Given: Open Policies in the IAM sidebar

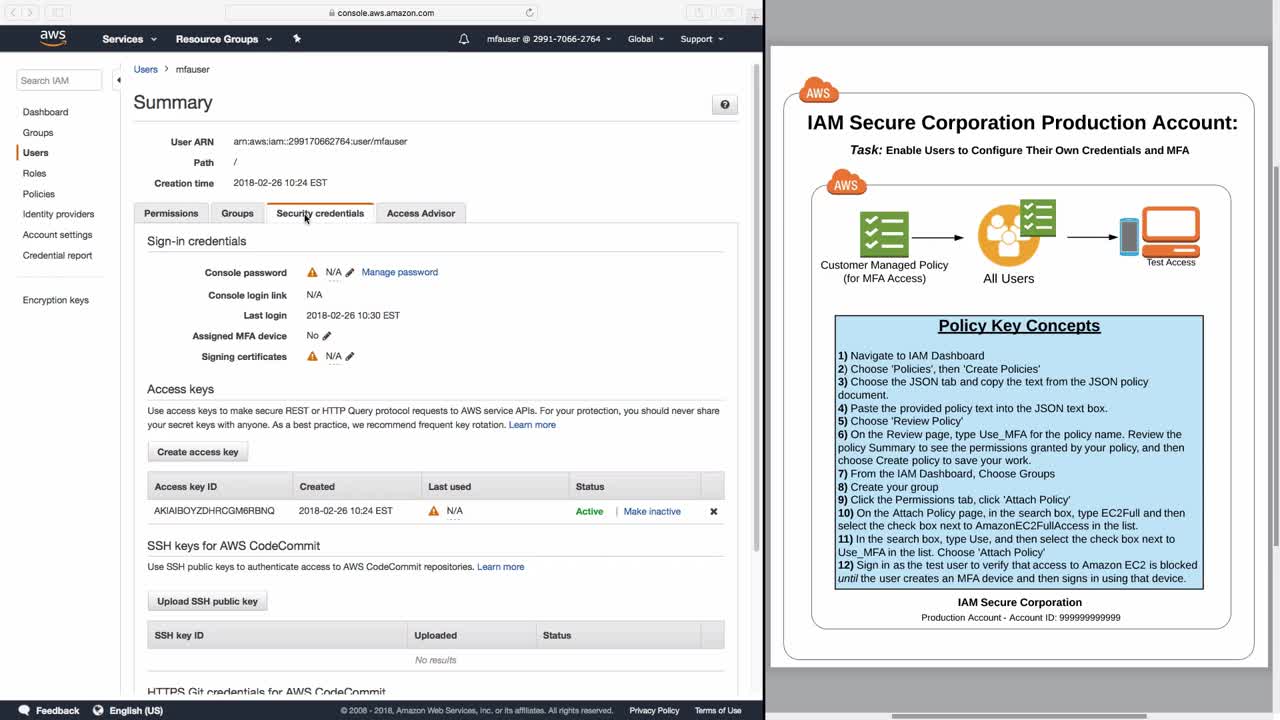Looking at the screenshot, I should point(39,194).
